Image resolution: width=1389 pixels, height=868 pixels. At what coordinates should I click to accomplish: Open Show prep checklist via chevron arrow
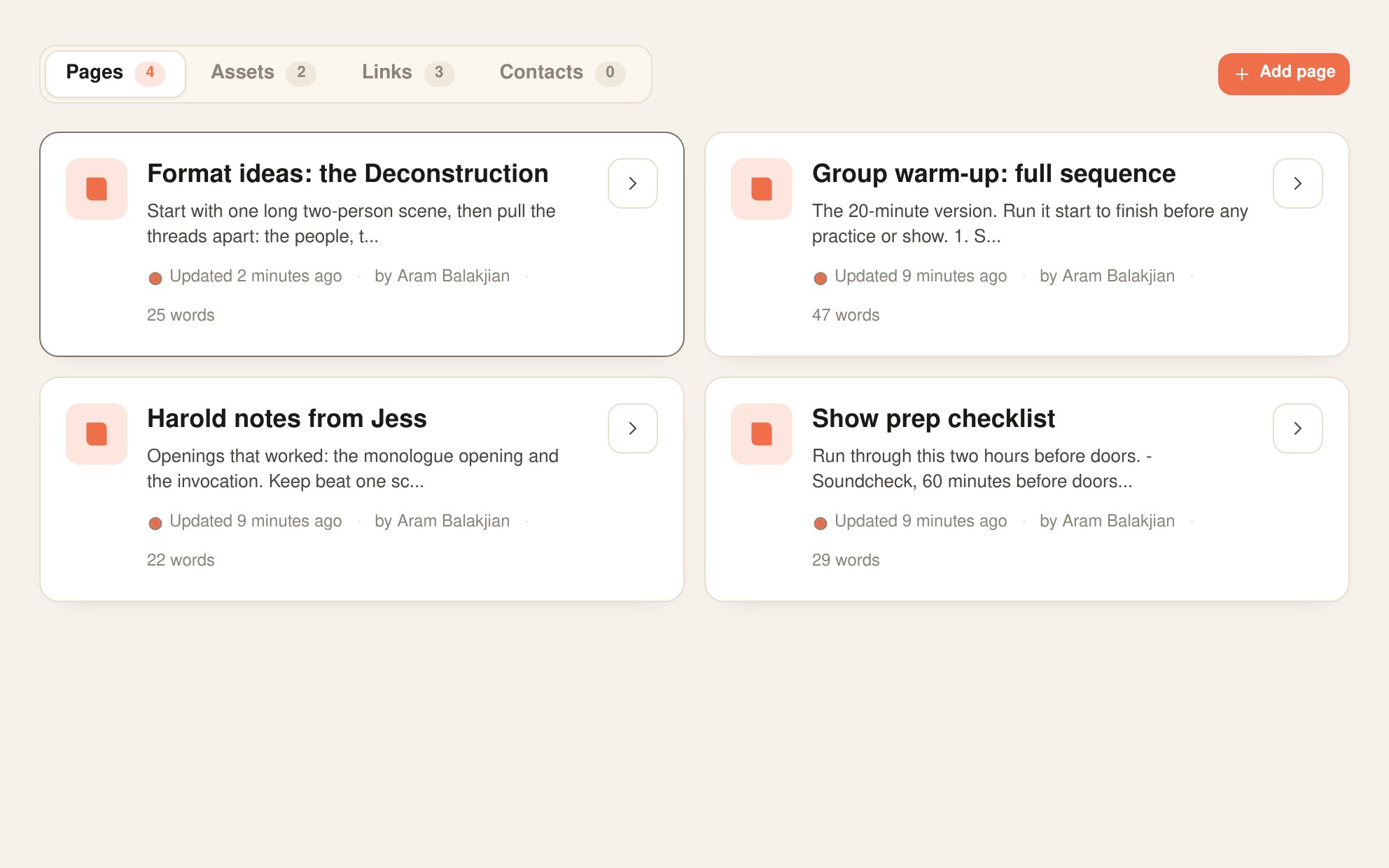point(1298,428)
